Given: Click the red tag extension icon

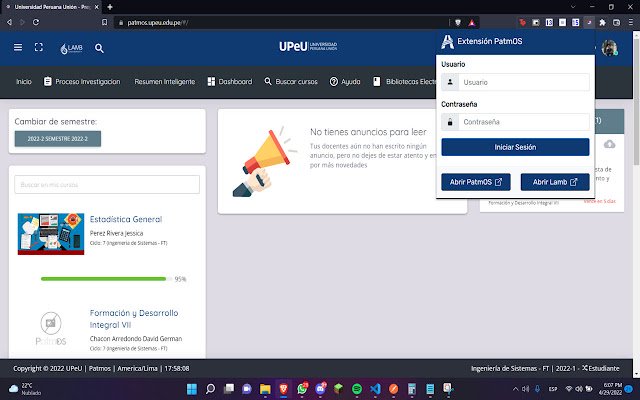Looking at the screenshot, I should pyautogui.click(x=522, y=22).
